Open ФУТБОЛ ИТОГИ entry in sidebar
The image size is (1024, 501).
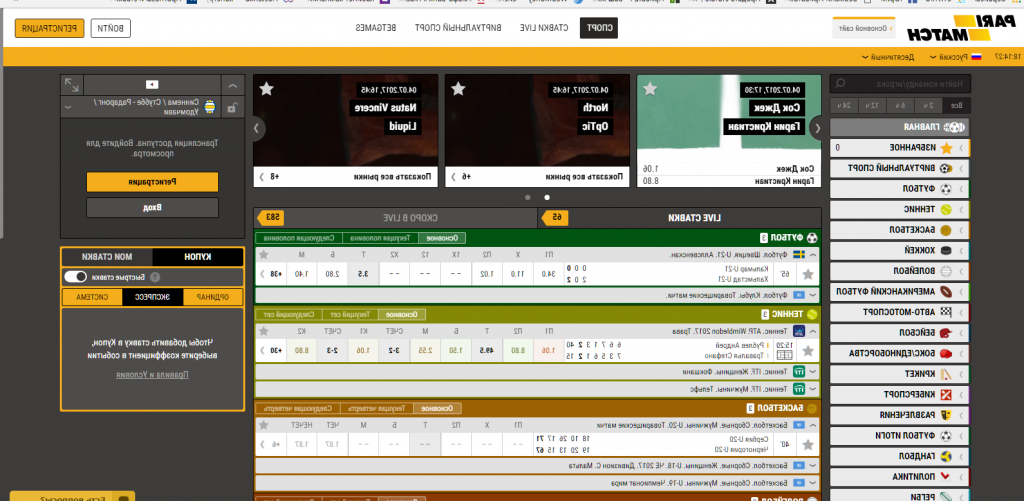click(900, 436)
